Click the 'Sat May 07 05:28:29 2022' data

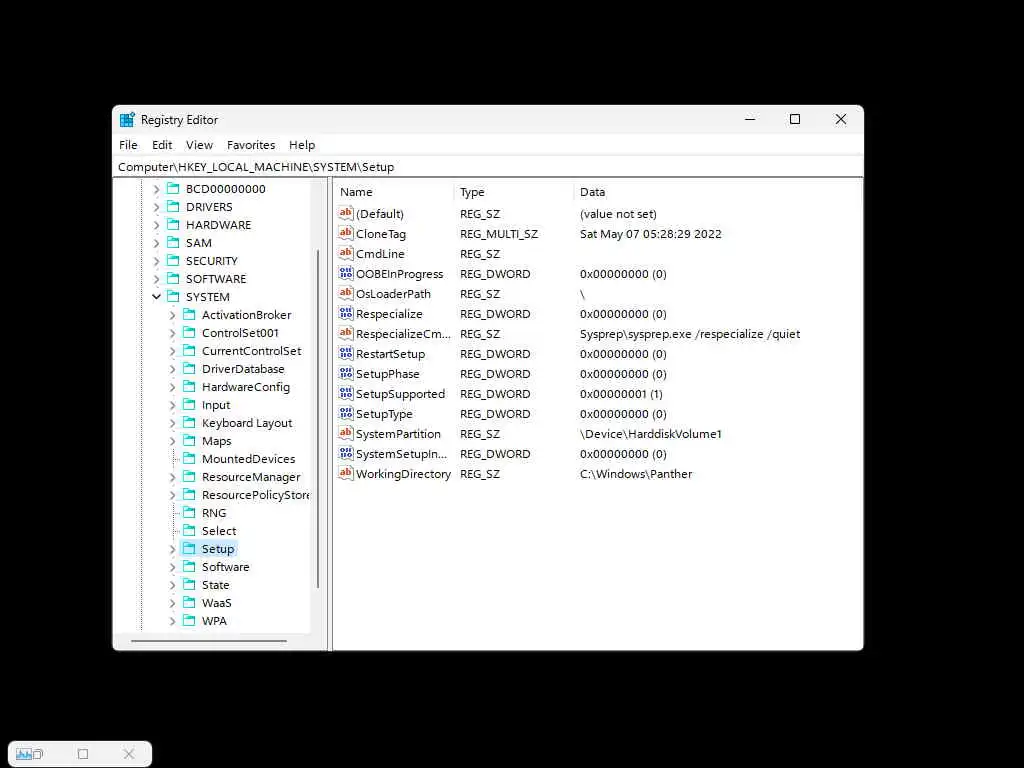tap(650, 234)
